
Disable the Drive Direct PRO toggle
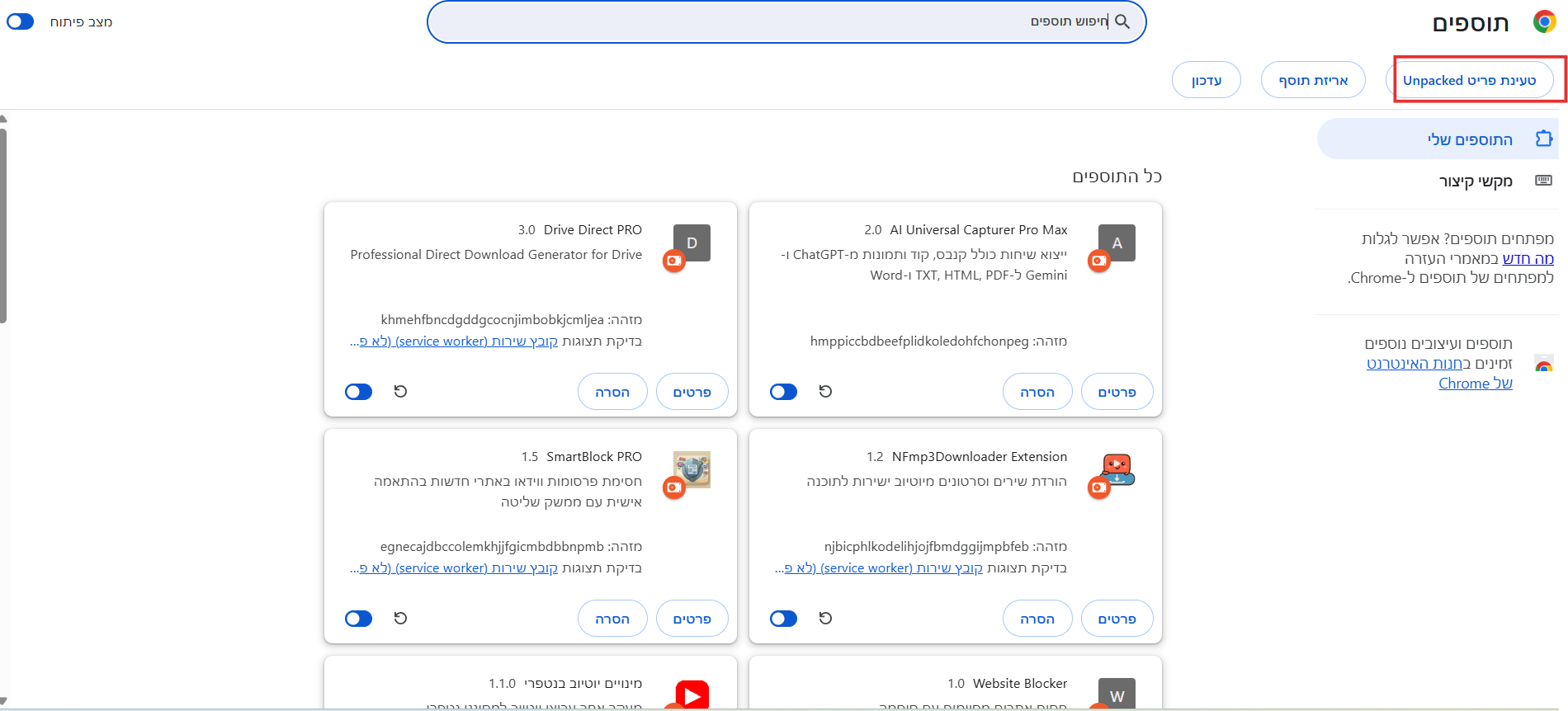click(358, 391)
